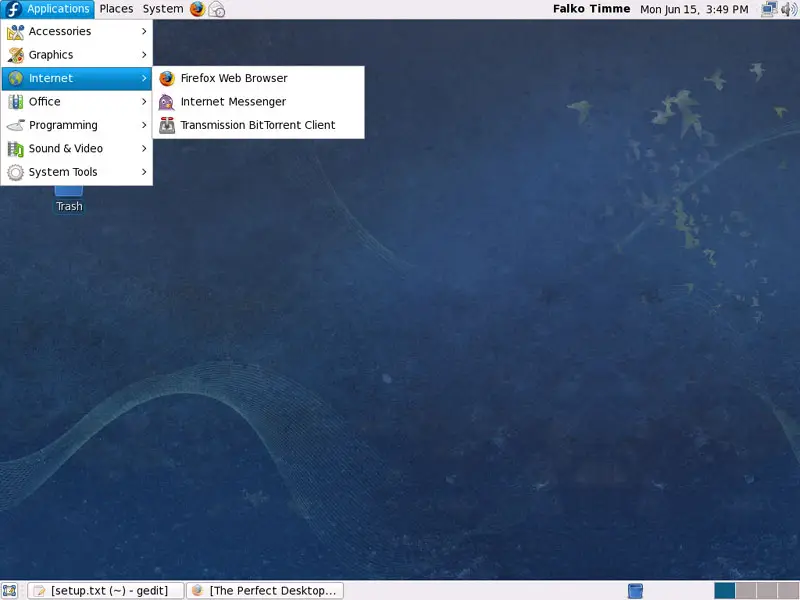The height and width of the screenshot is (600, 800).
Task: Launch Firefox from the top panel icon
Action: 197,9
